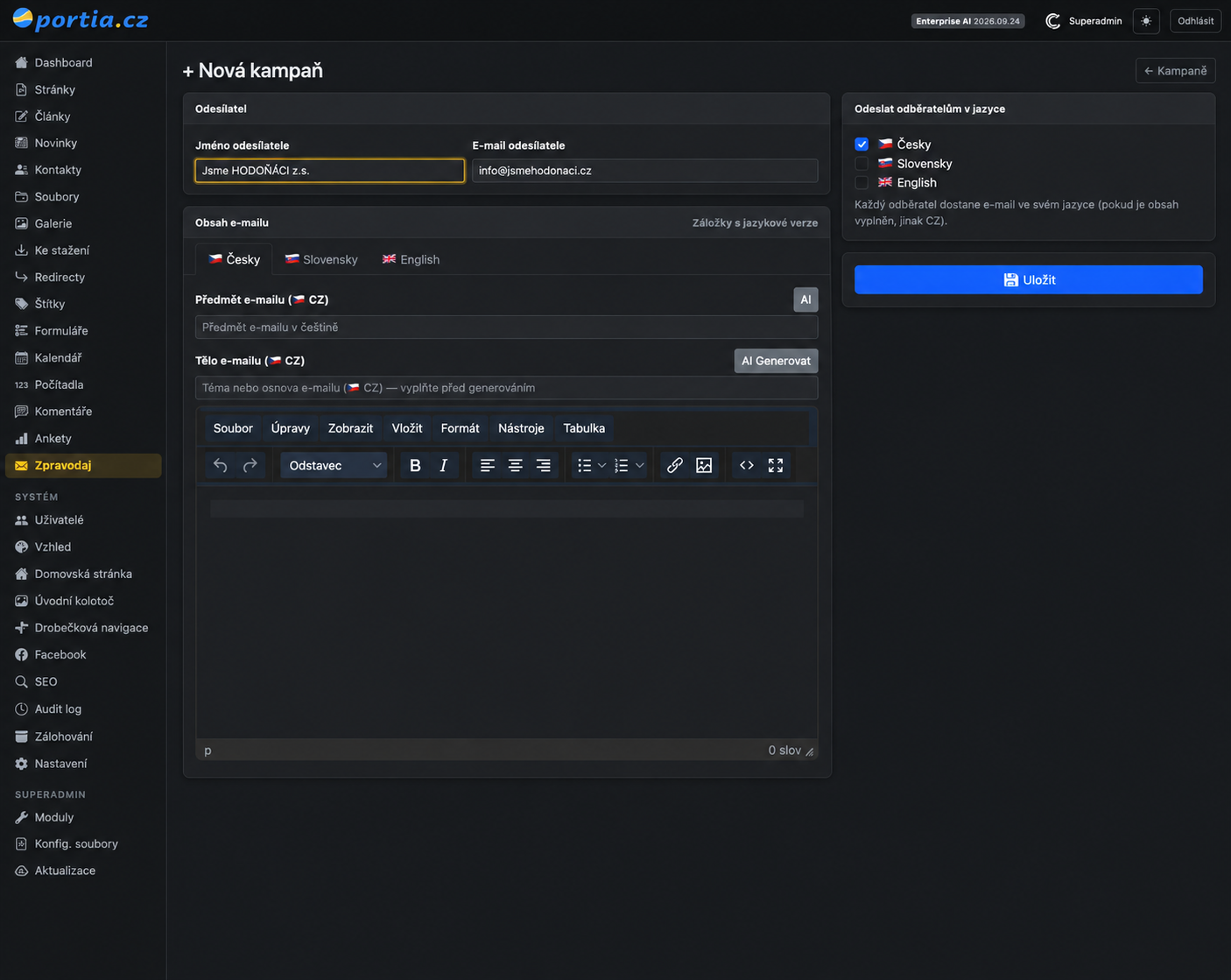Enable the Slovensky language checkbox
1231x980 pixels.
[x=862, y=164]
